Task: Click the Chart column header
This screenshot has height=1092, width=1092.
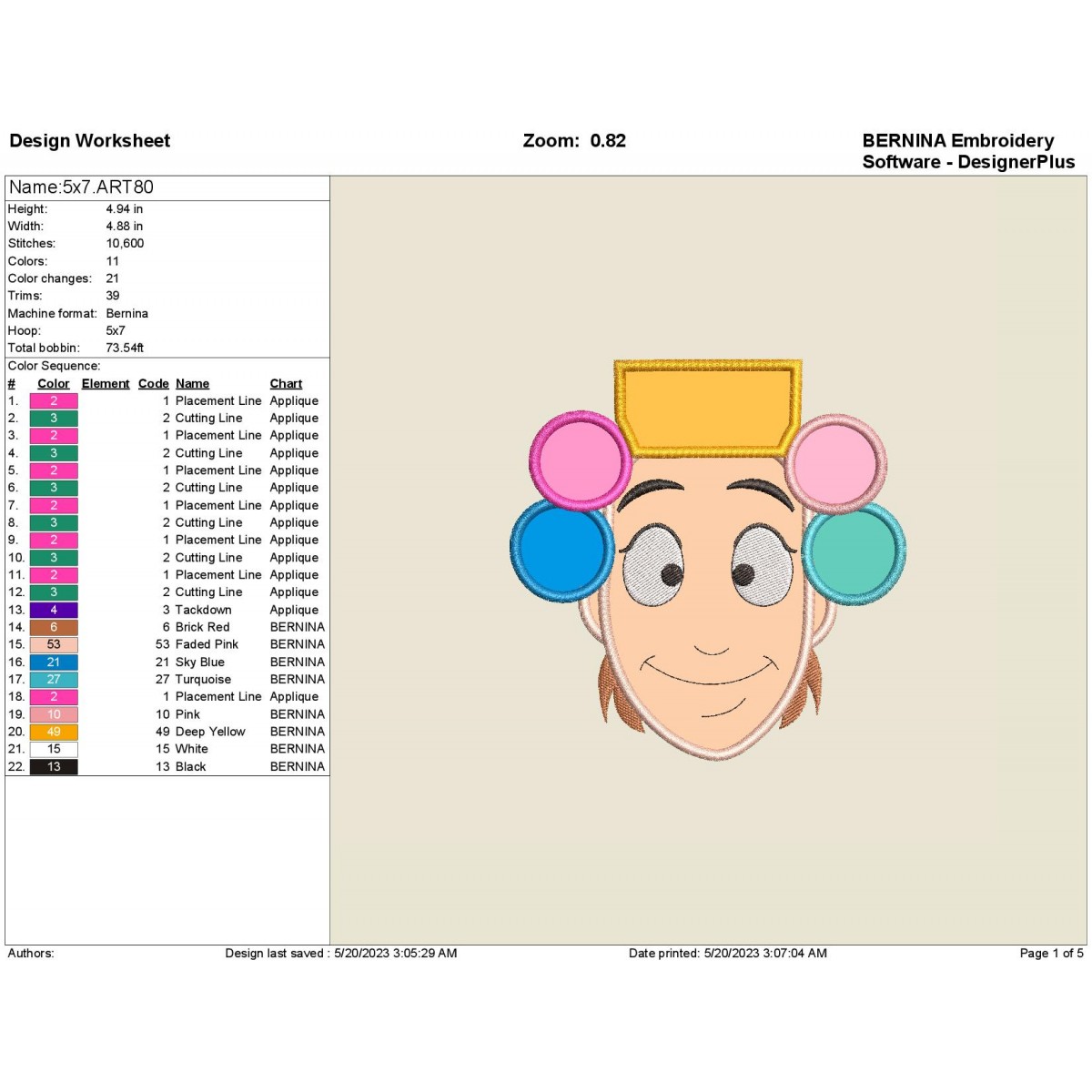Action: 286,384
